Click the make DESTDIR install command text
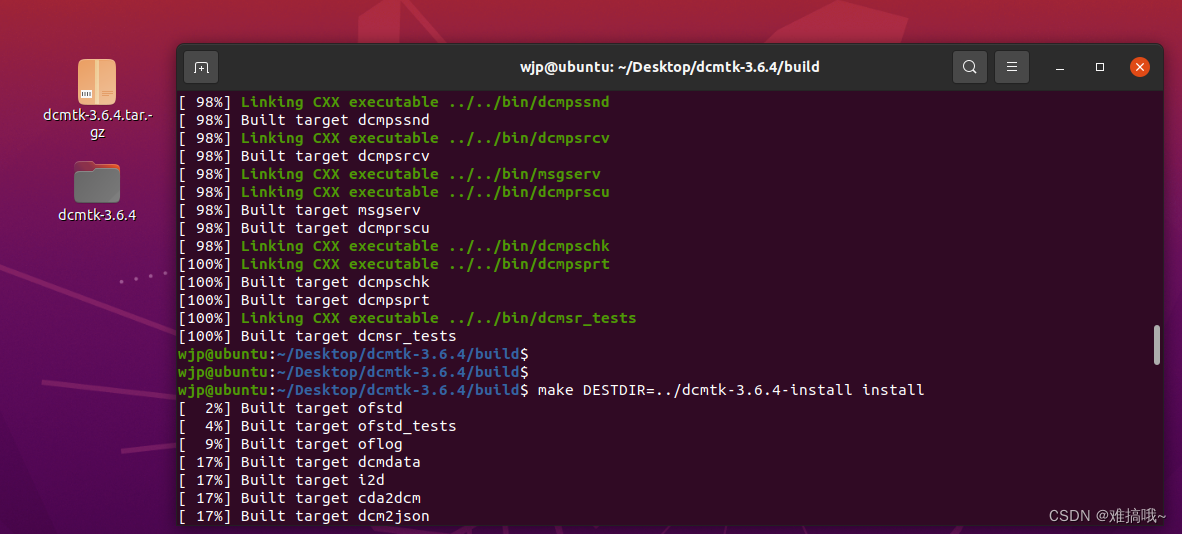1182x534 pixels. tap(730, 390)
